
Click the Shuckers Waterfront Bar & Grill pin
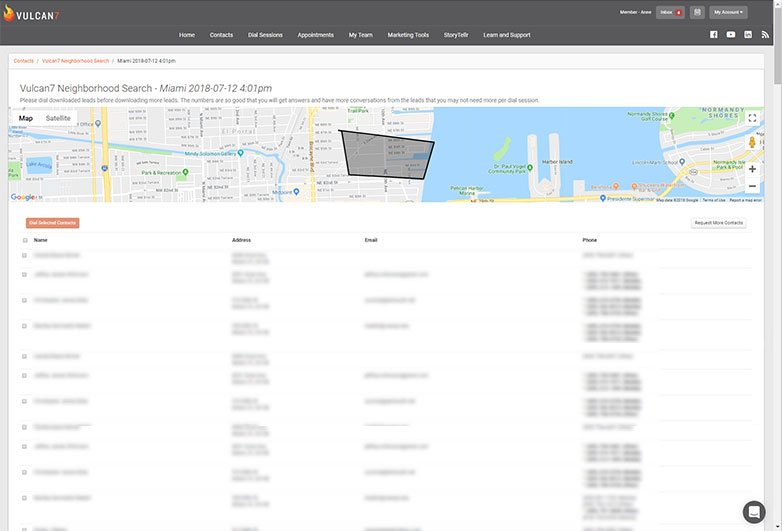634,186
